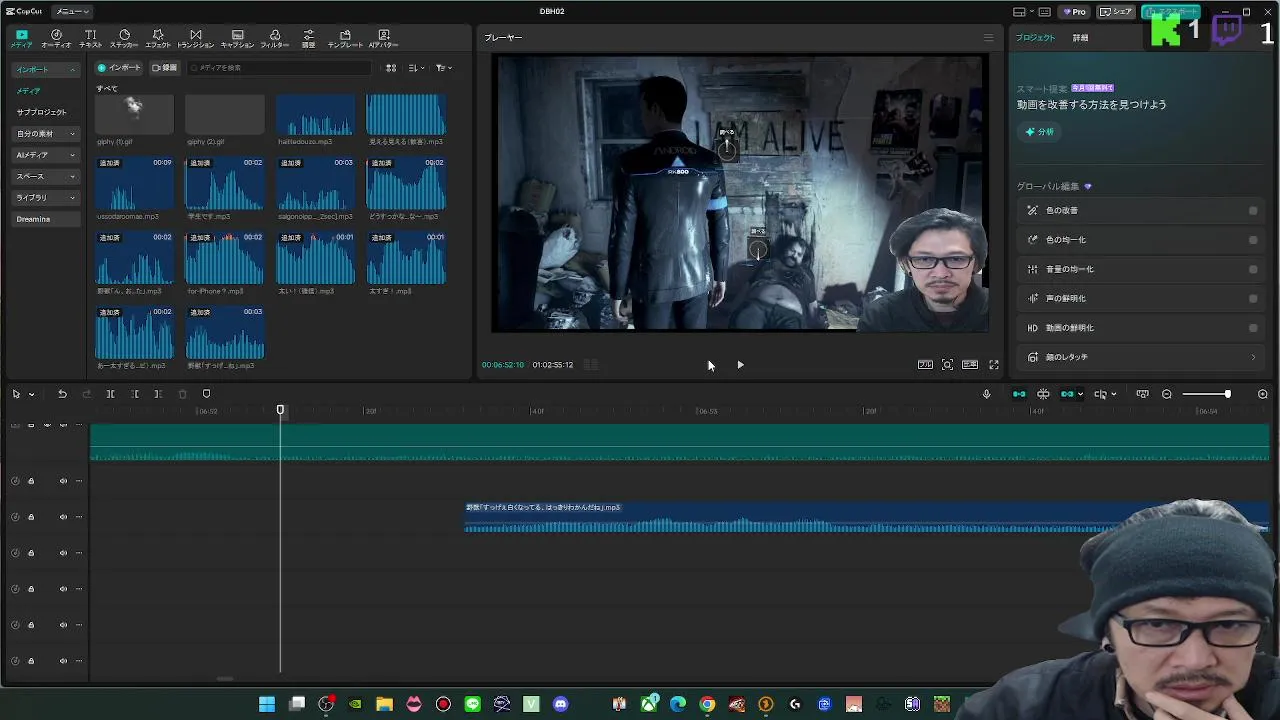Expand the AIメディア sidebar section

(45, 155)
